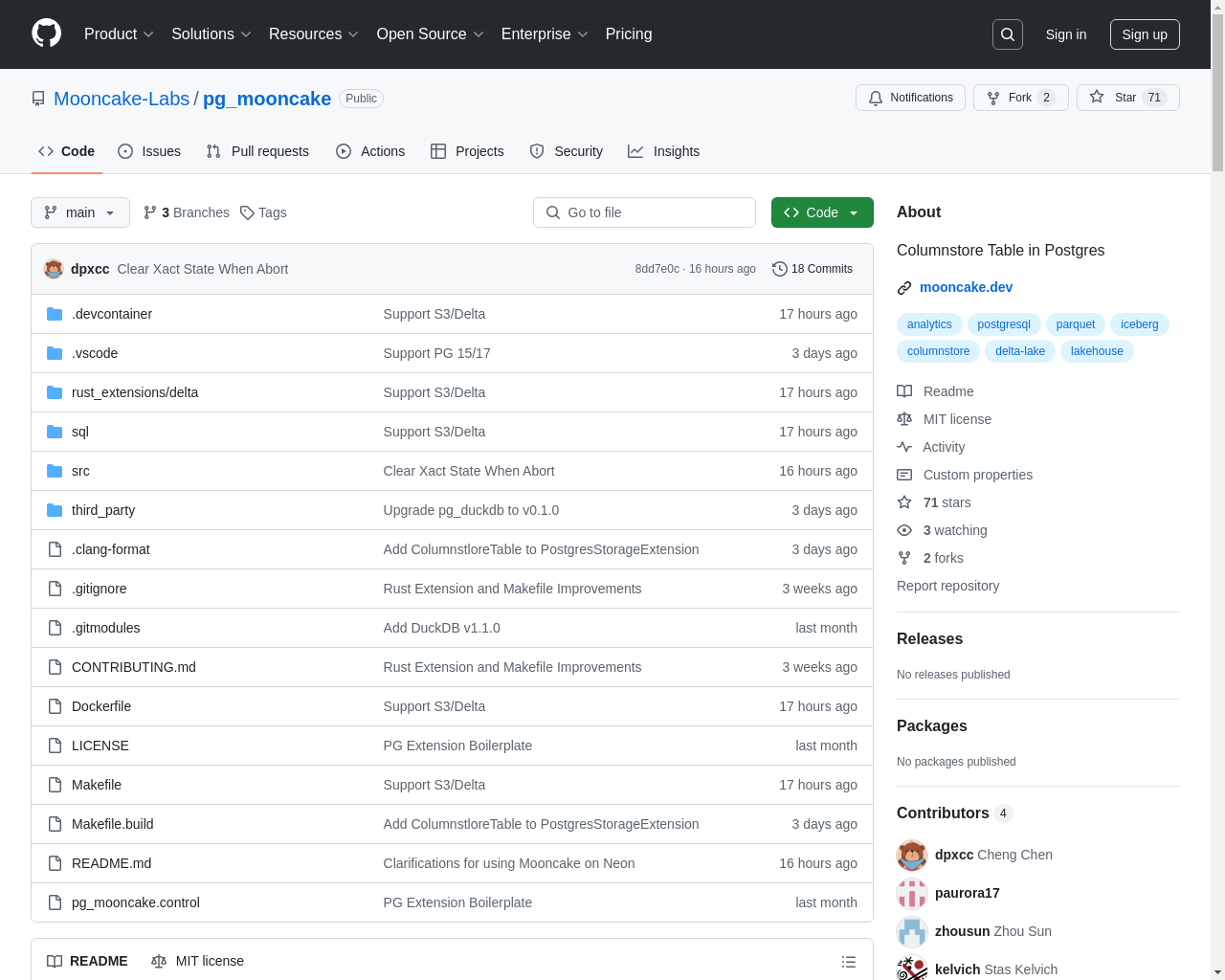
Task: Click the Report repository link
Action: click(x=947, y=586)
